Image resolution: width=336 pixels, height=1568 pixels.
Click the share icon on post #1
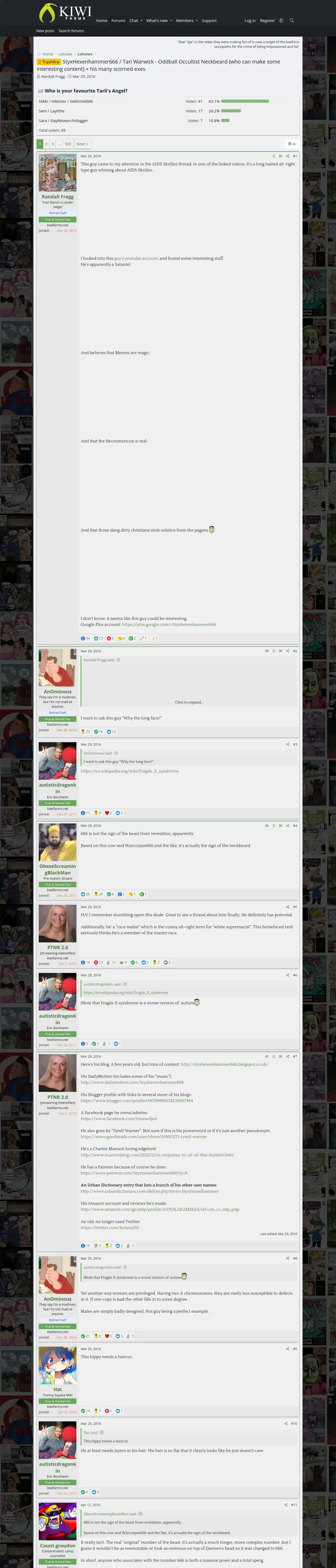tap(288, 157)
